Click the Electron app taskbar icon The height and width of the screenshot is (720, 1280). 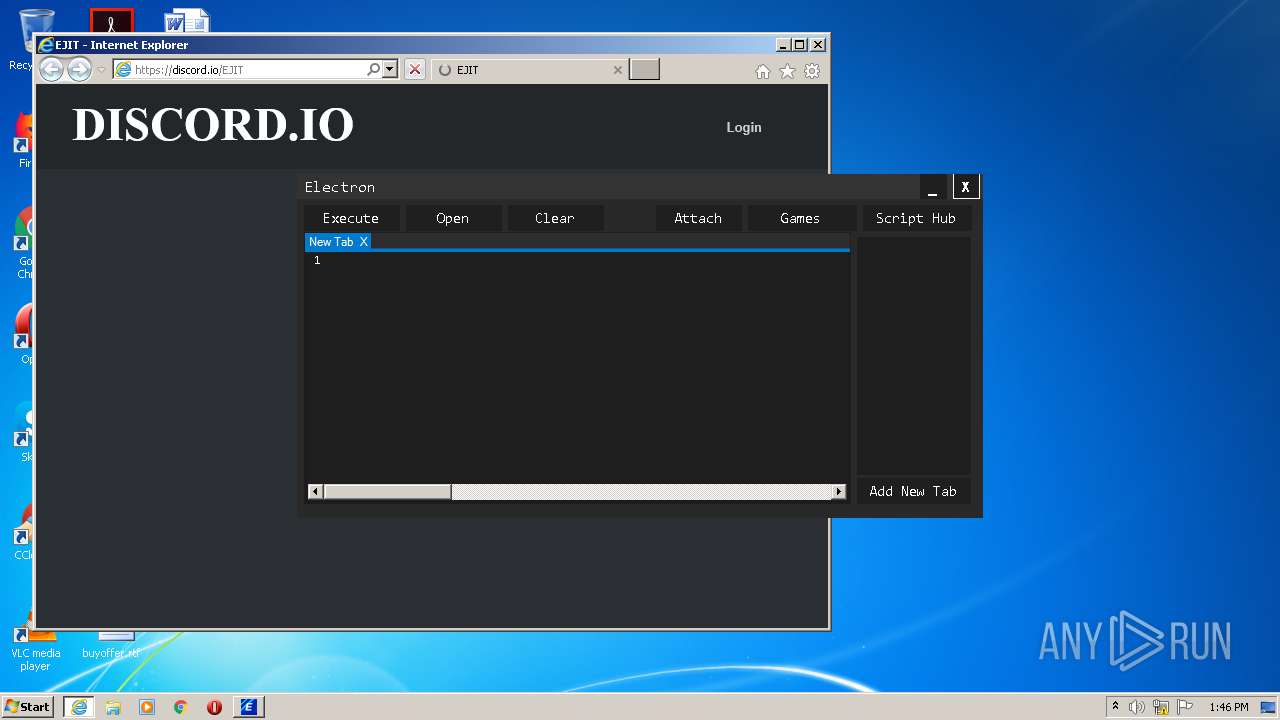point(249,707)
